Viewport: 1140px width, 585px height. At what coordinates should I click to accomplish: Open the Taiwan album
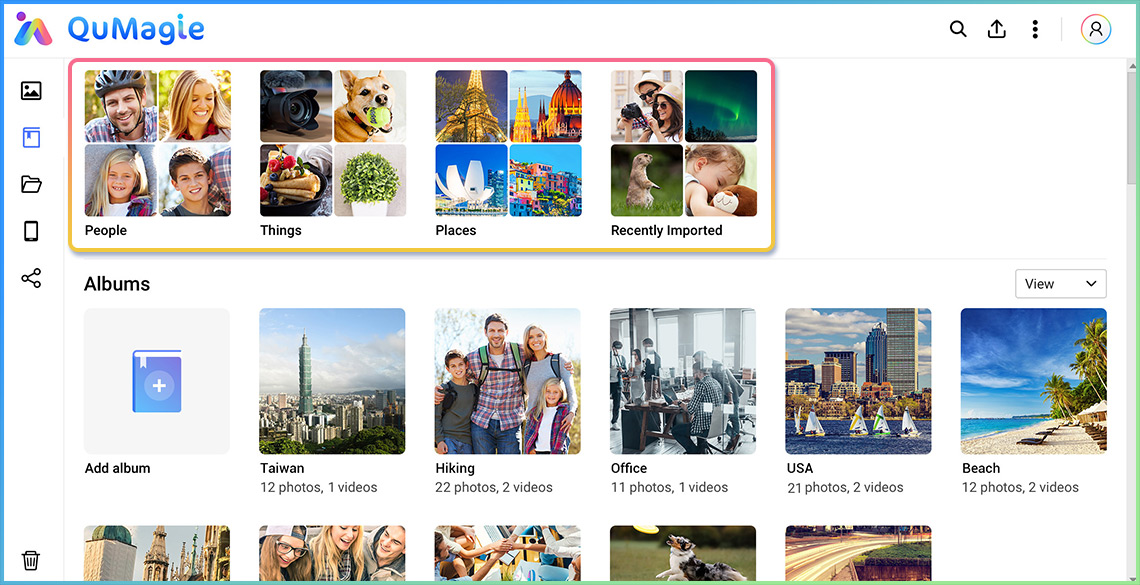(332, 381)
